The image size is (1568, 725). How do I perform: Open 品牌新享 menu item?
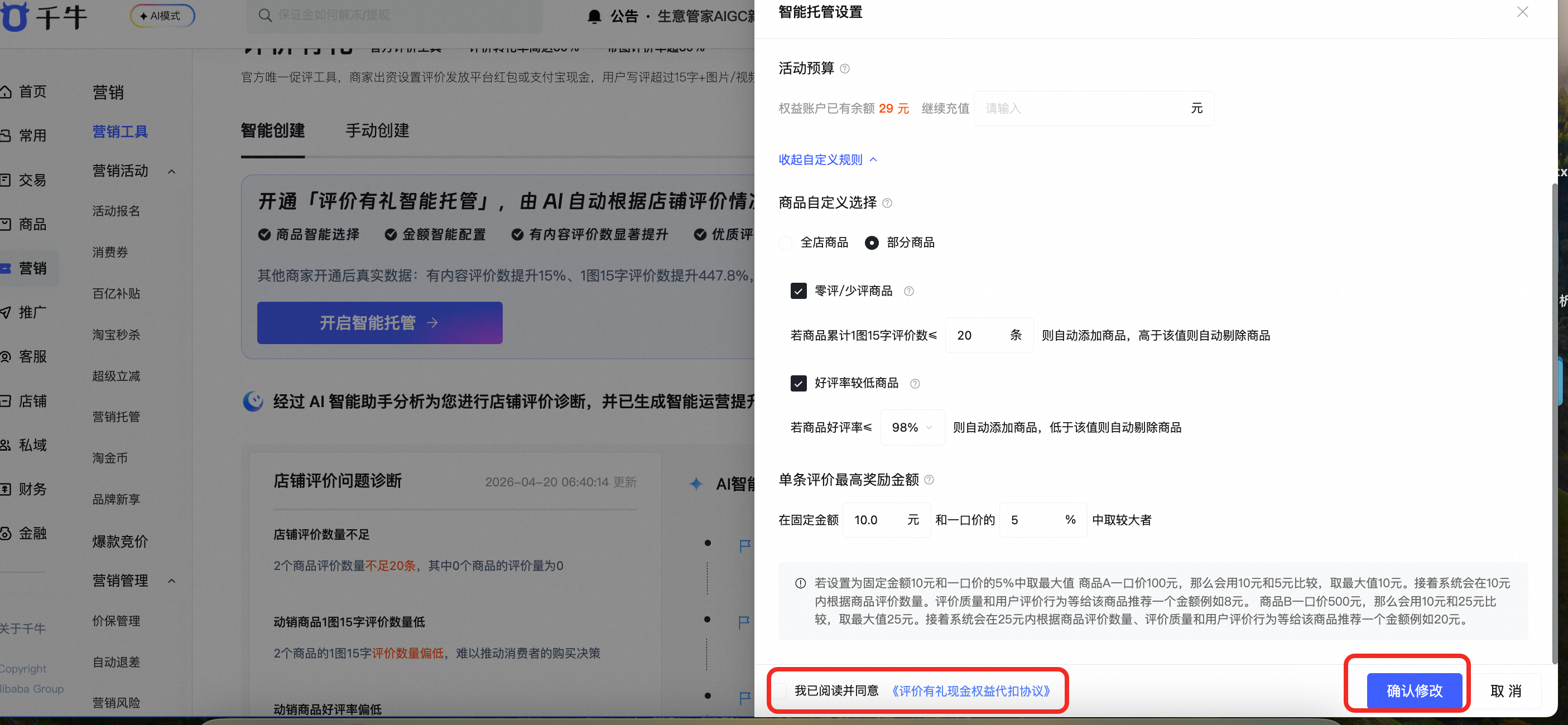[116, 499]
